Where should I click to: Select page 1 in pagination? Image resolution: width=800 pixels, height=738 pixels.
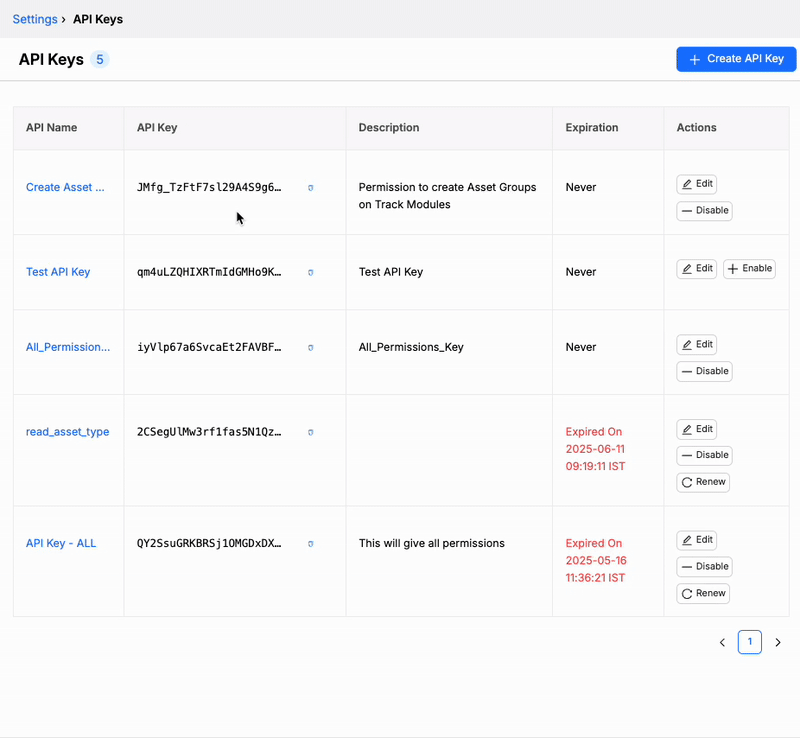pos(749,642)
